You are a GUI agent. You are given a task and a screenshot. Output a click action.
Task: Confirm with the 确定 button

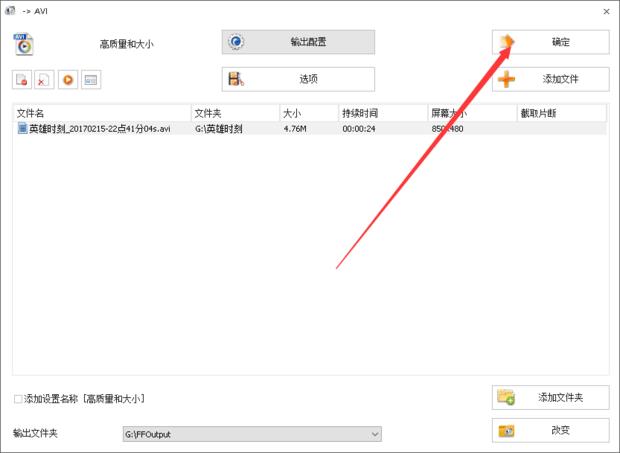click(x=550, y=42)
